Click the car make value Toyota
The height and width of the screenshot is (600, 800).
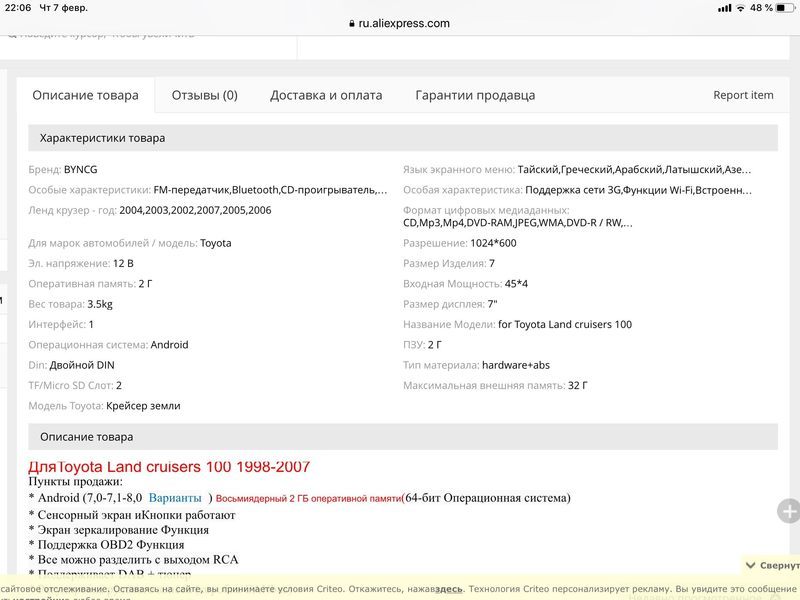tap(216, 243)
